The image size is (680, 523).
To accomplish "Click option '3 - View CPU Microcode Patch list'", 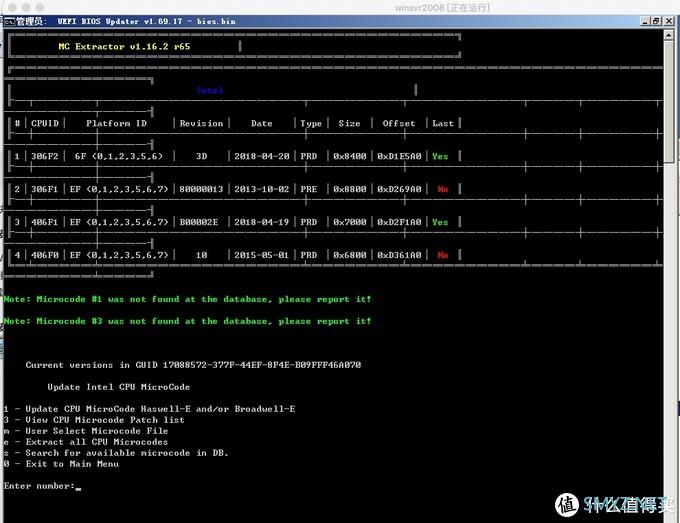I will pos(94,420).
